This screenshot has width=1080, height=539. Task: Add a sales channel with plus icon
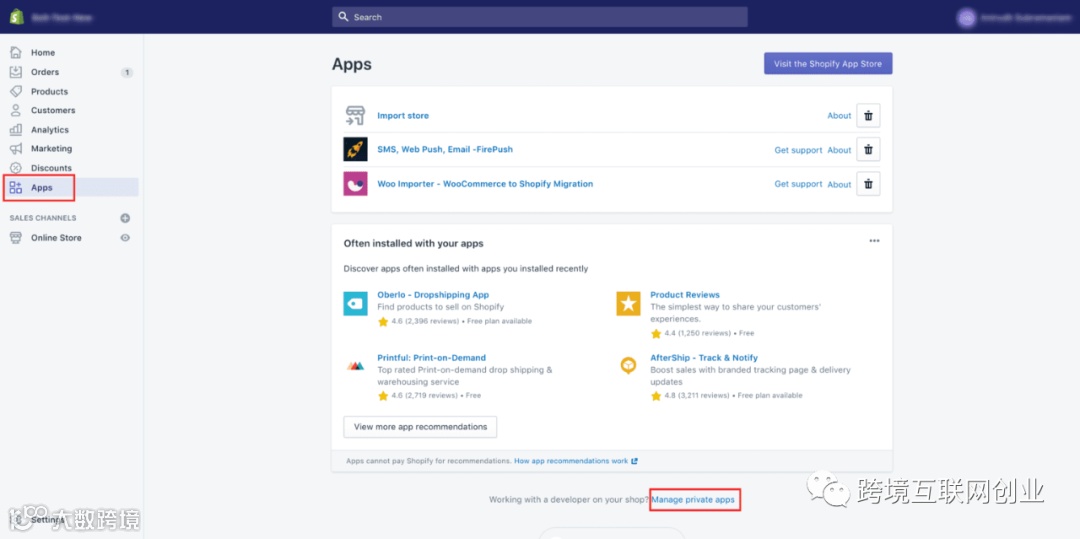coord(125,218)
